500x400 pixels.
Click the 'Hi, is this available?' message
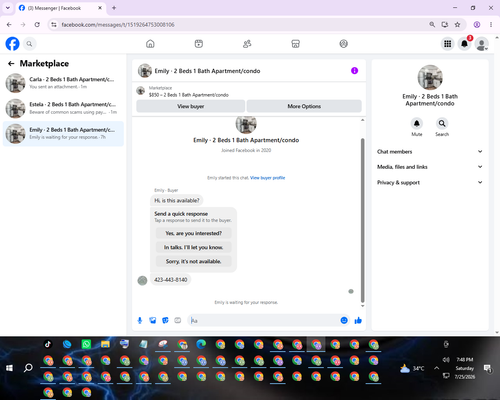(x=177, y=200)
